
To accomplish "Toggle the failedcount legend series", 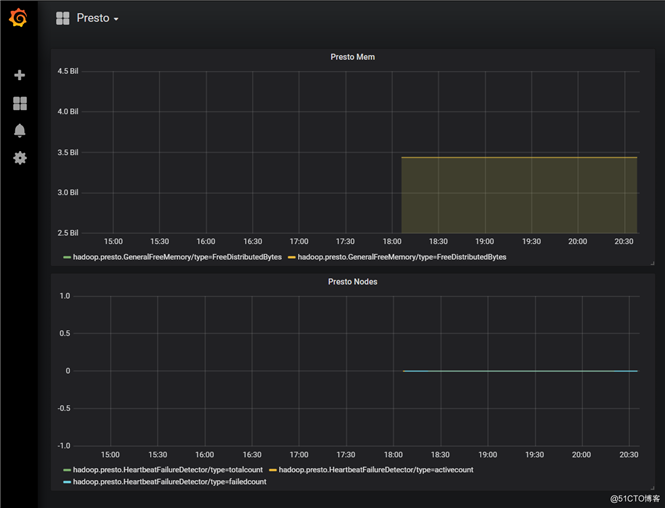I will (170, 482).
